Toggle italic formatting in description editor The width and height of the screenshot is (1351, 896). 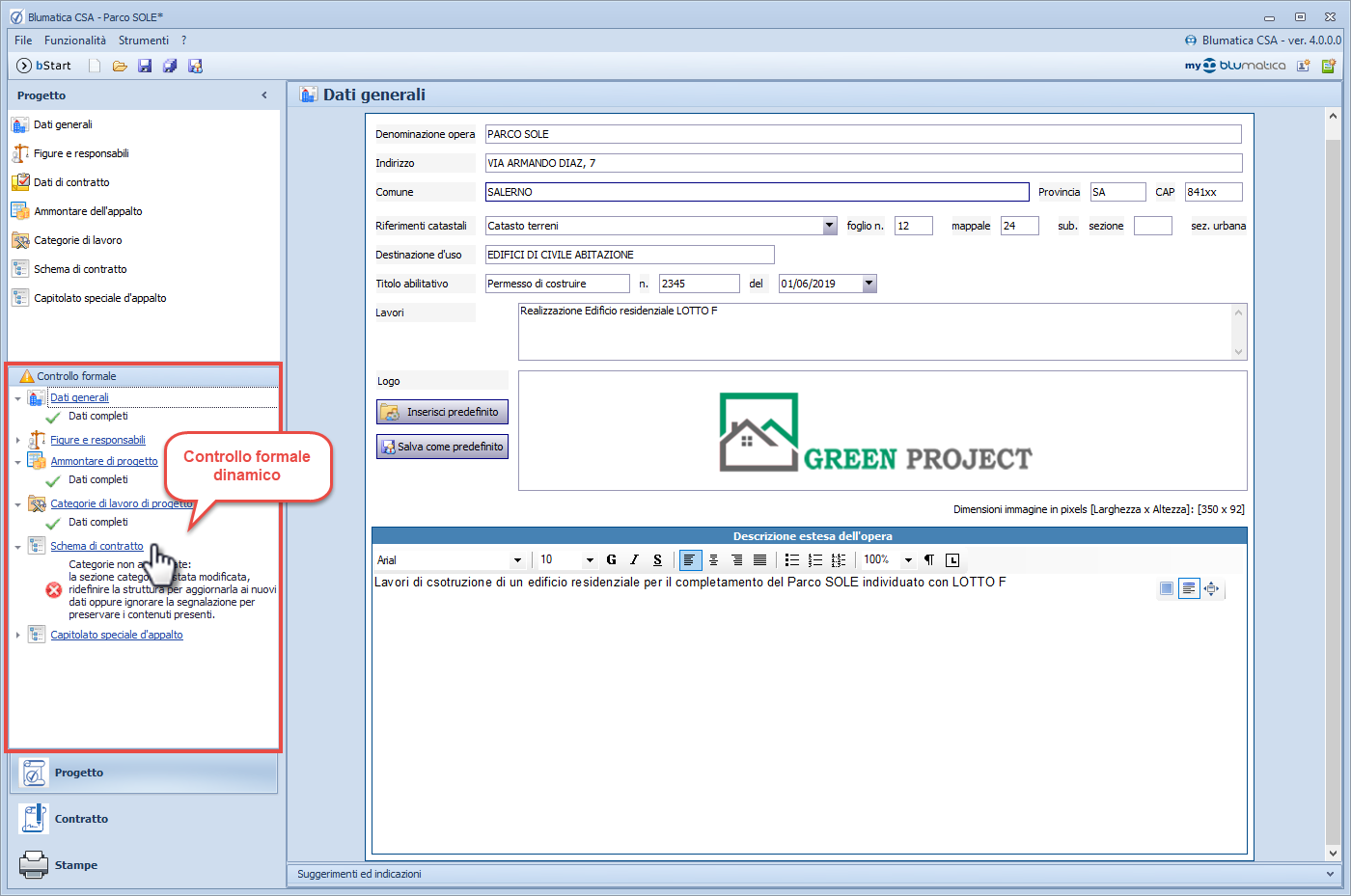tap(634, 559)
